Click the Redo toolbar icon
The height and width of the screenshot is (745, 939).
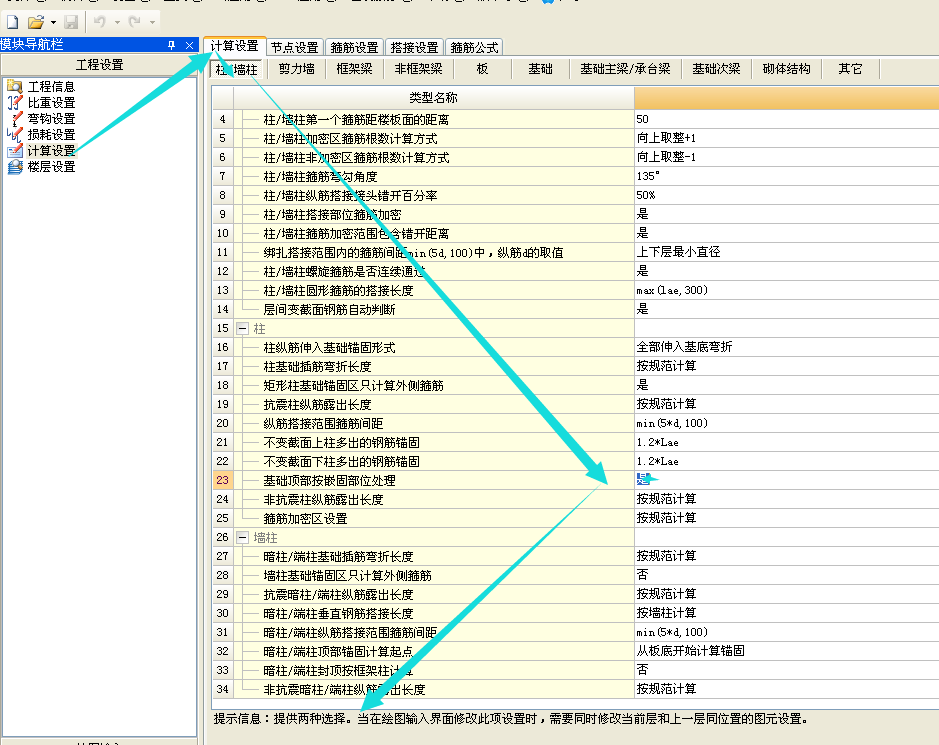(135, 22)
